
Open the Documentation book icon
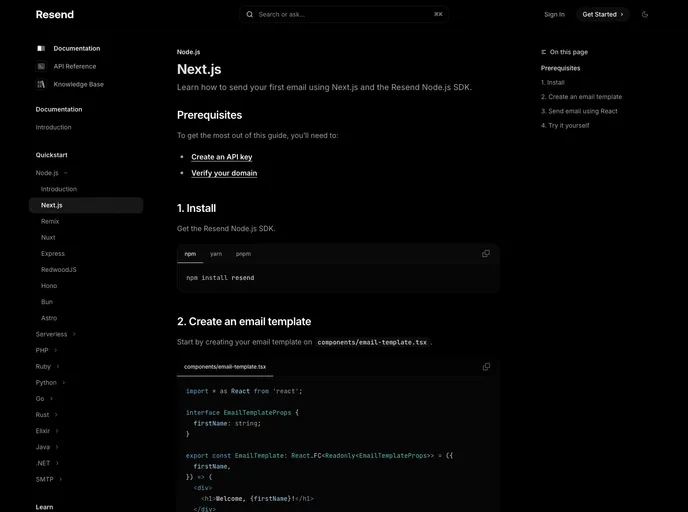41,48
